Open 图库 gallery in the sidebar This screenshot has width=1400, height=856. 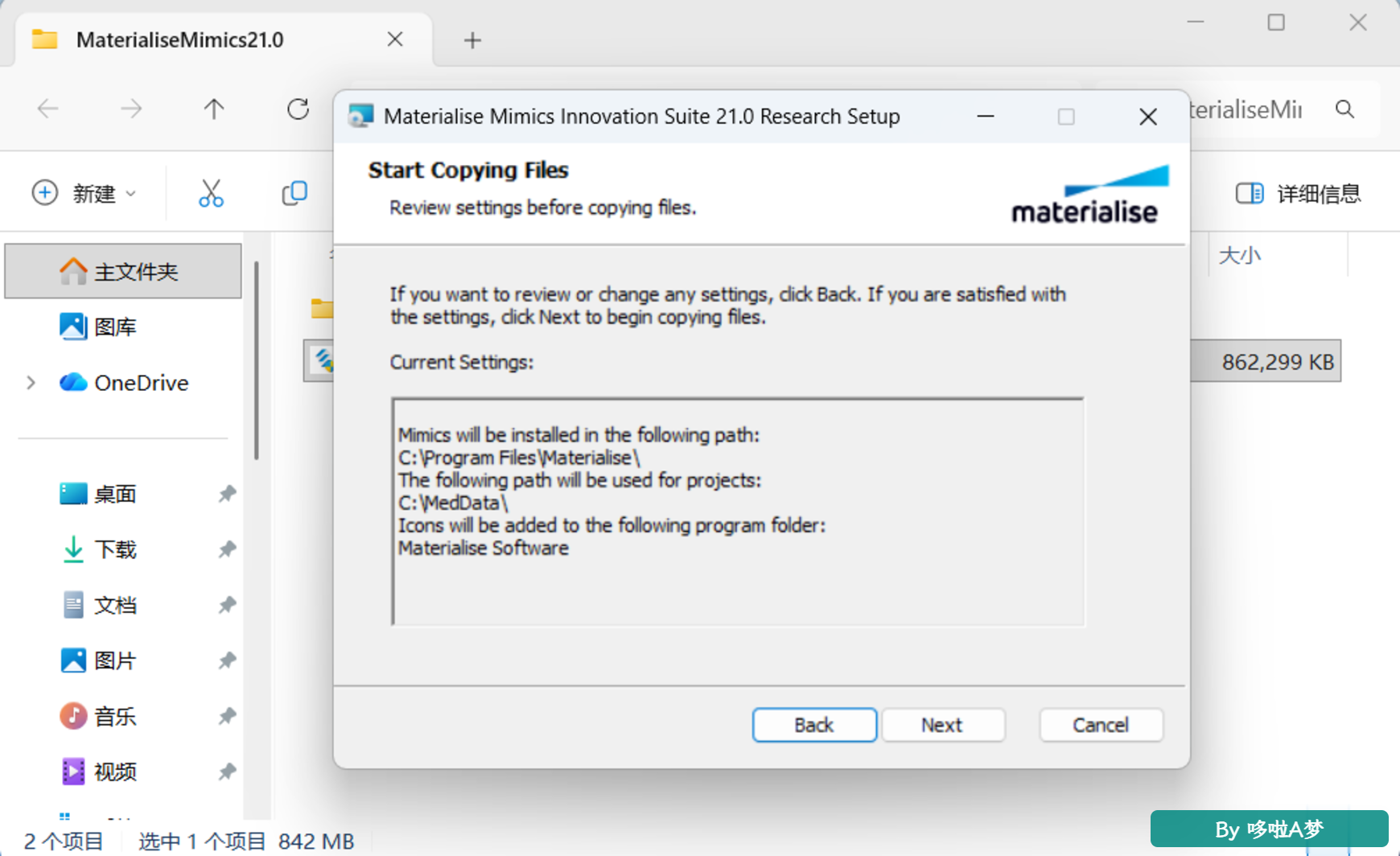pyautogui.click(x=115, y=327)
